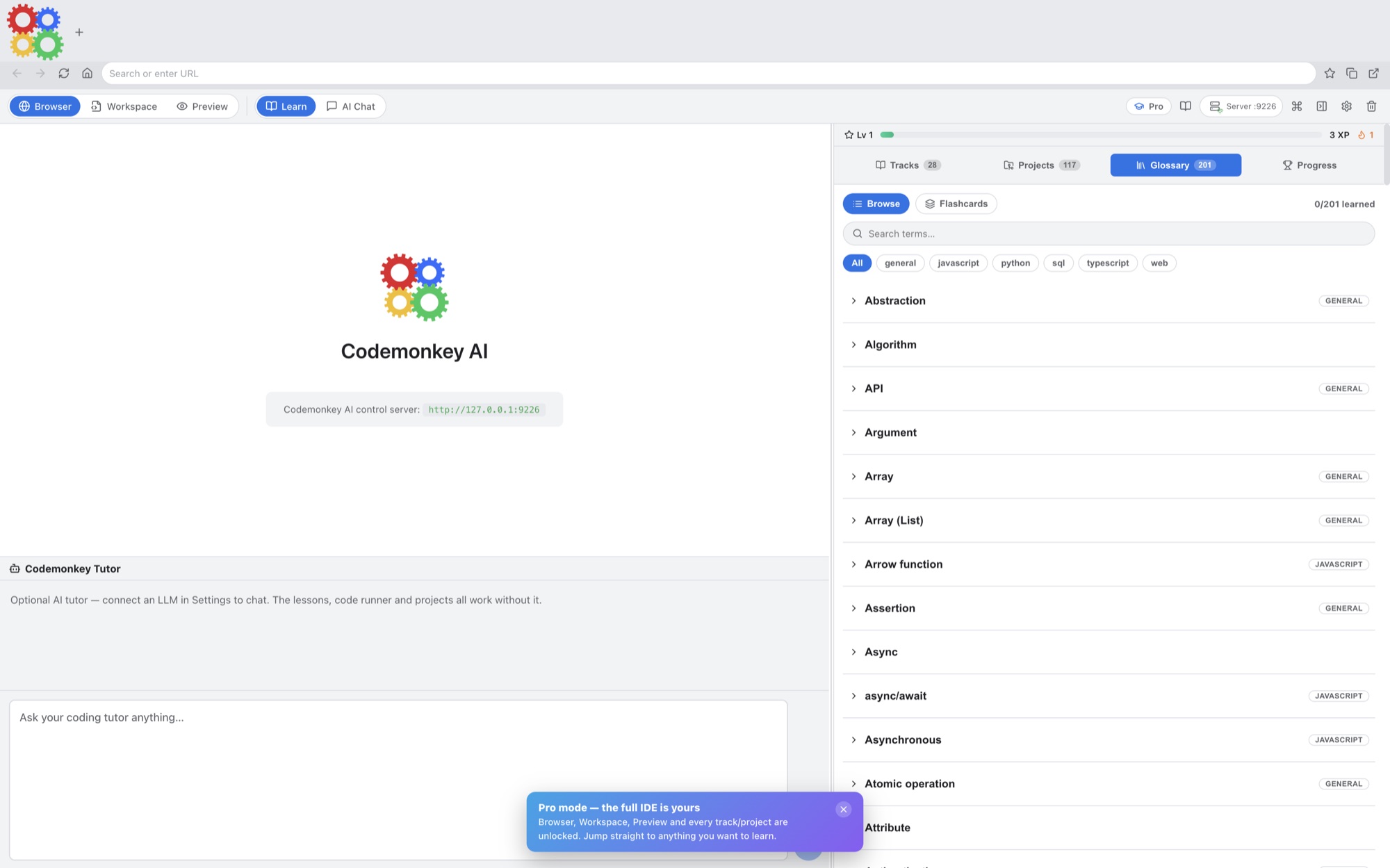This screenshot has width=1390, height=868.
Task: Expand the Array term chevron
Action: [853, 476]
